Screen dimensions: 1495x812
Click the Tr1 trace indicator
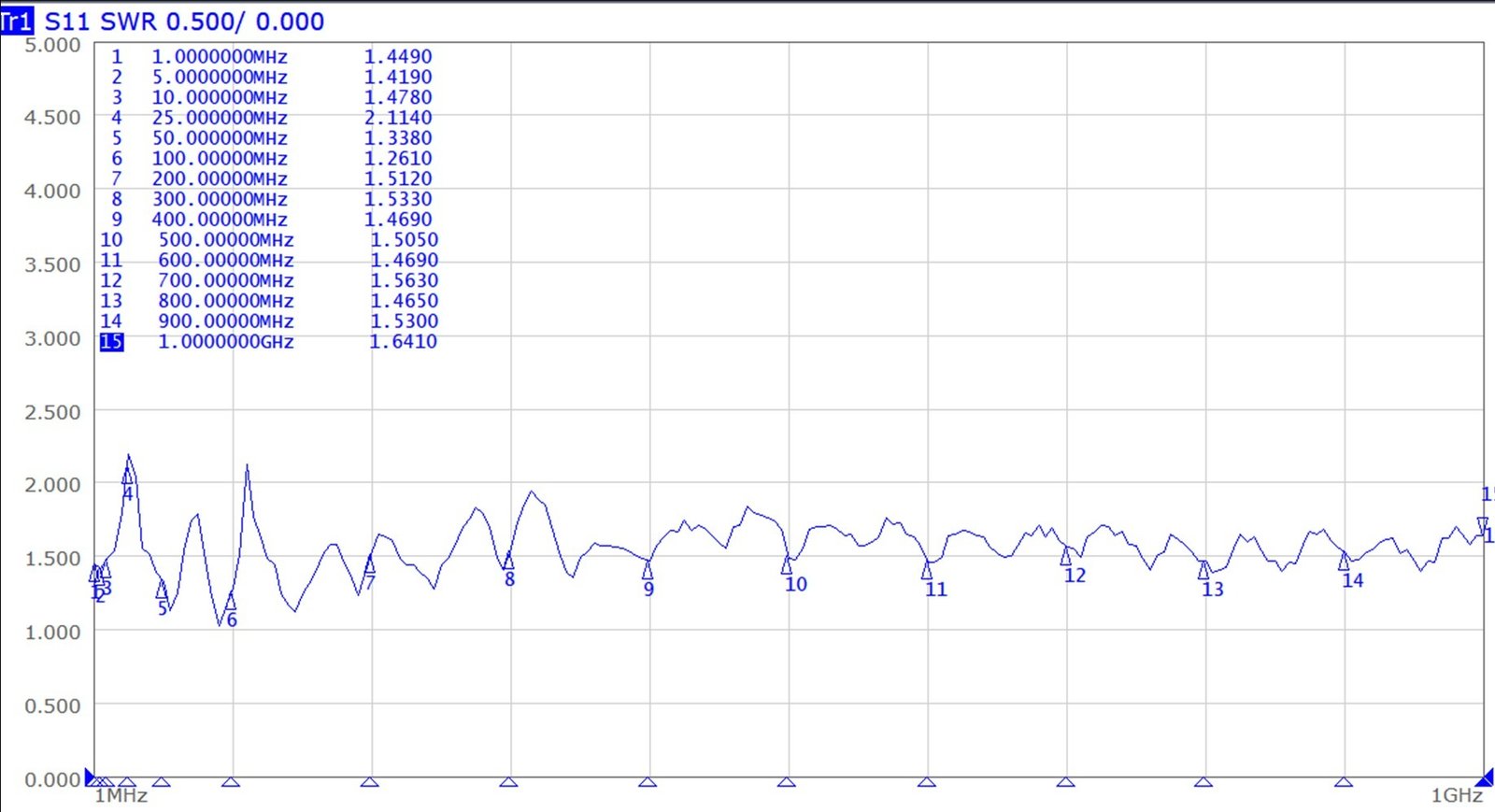pyautogui.click(x=17, y=21)
